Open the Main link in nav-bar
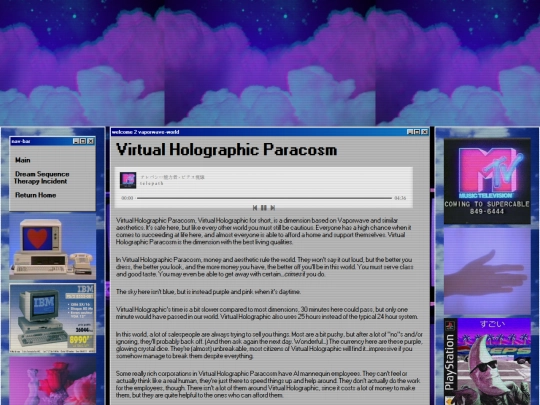 pos(23,160)
